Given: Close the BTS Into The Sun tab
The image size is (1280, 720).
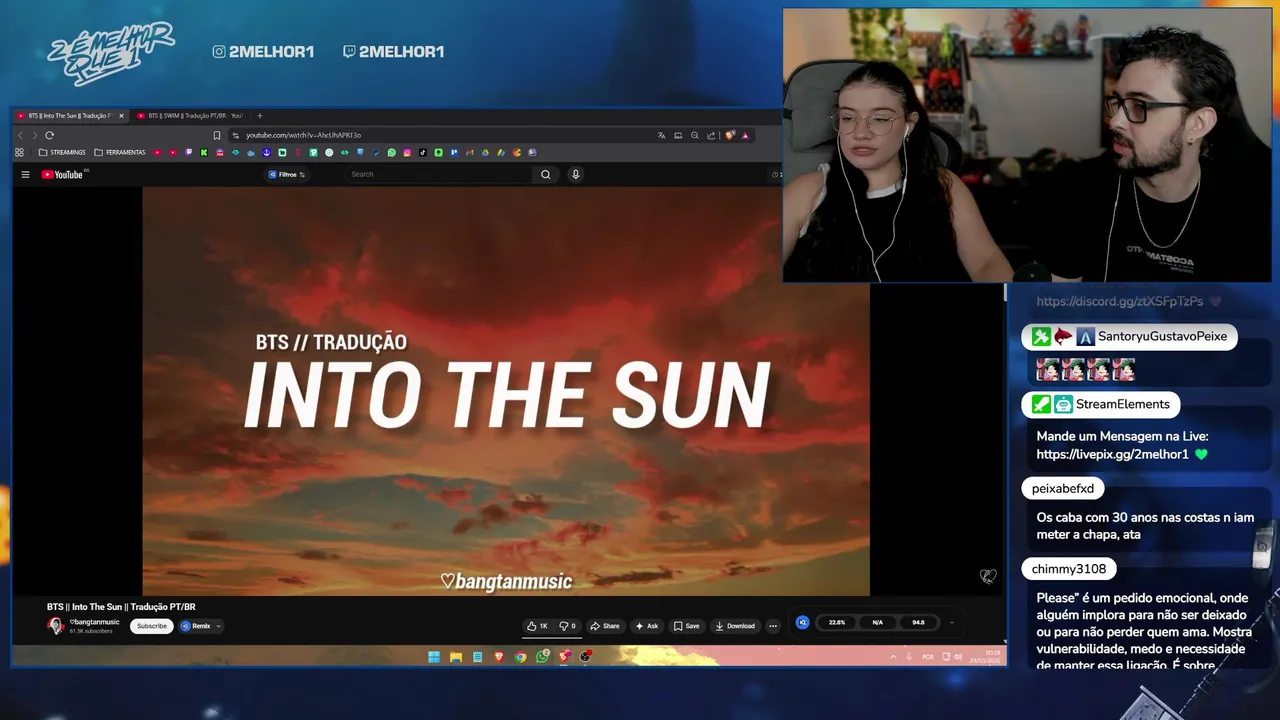Looking at the screenshot, I should click(121, 116).
